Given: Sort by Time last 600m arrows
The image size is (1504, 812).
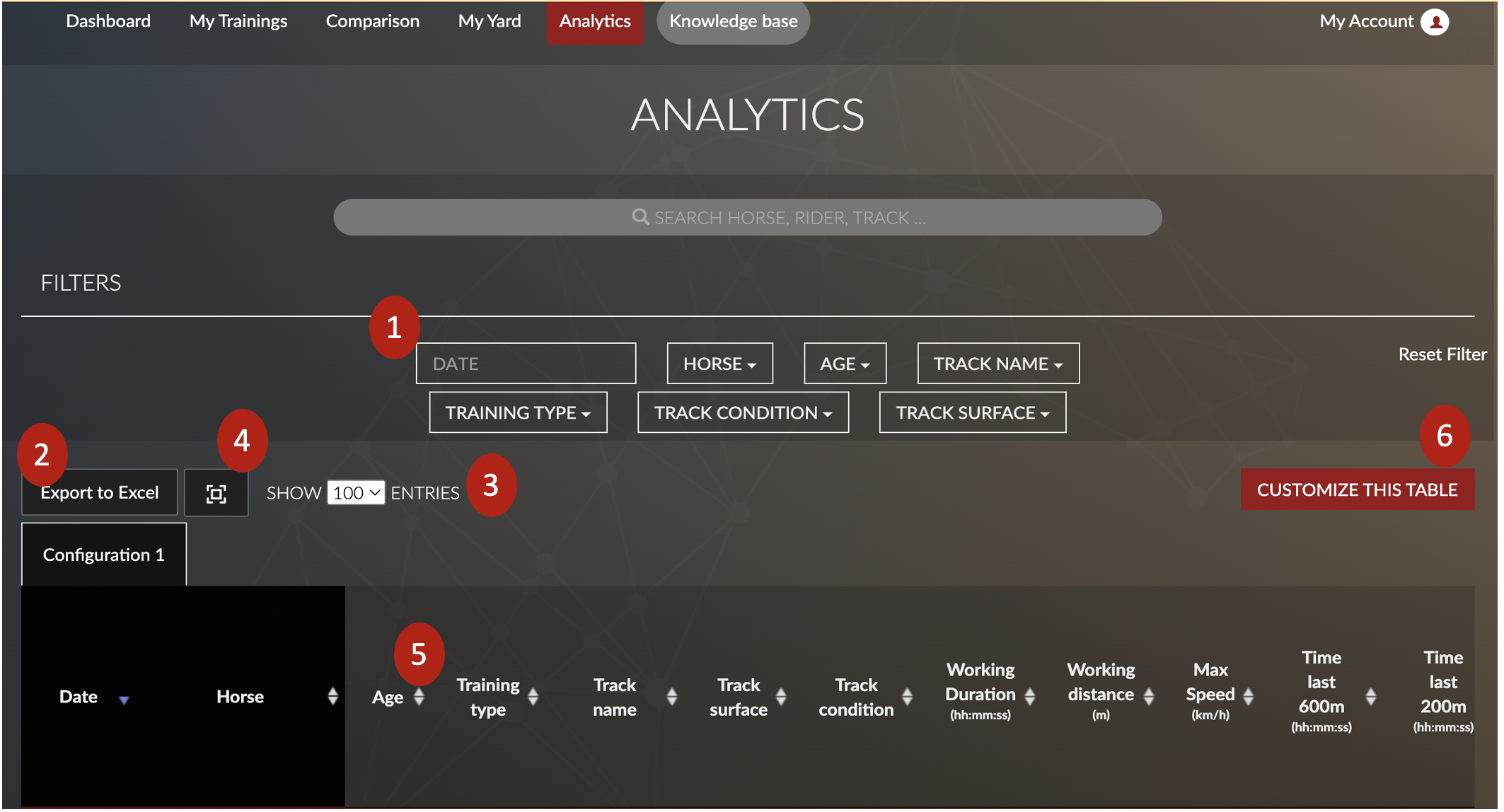Looking at the screenshot, I should (1371, 697).
